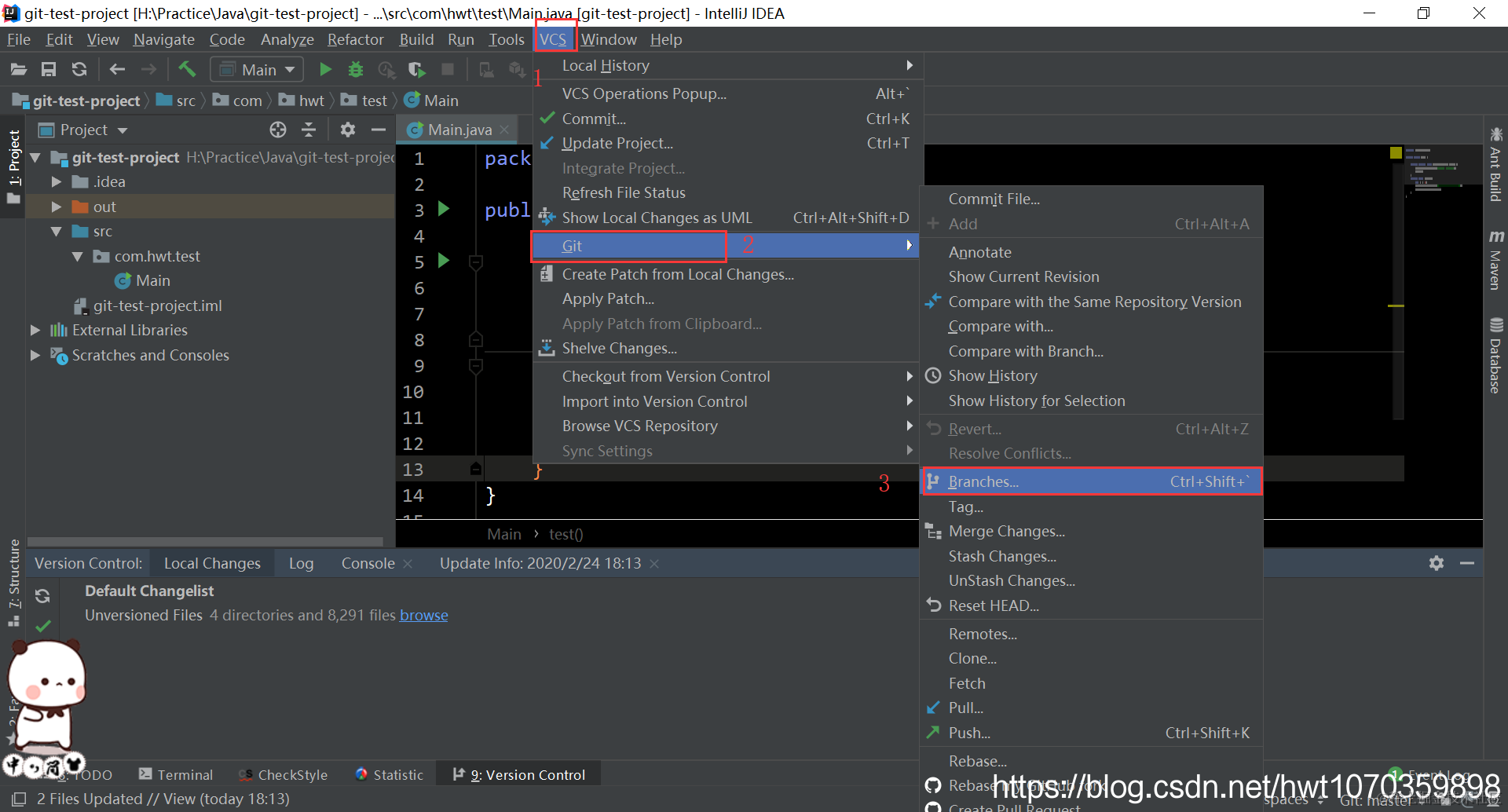Click the run gutter arrow on line 3
Screen dimensions: 1508x812
(444, 209)
